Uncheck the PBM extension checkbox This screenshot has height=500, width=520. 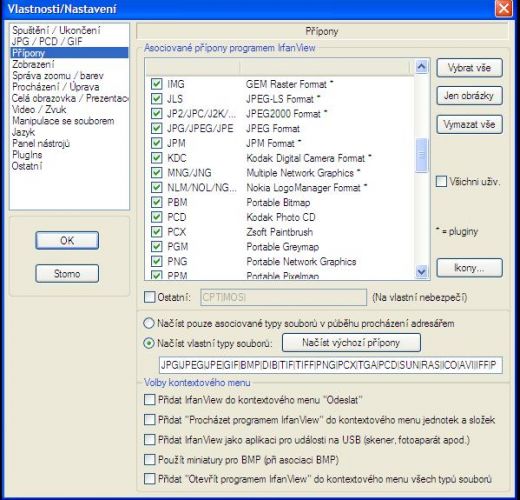tap(157, 202)
